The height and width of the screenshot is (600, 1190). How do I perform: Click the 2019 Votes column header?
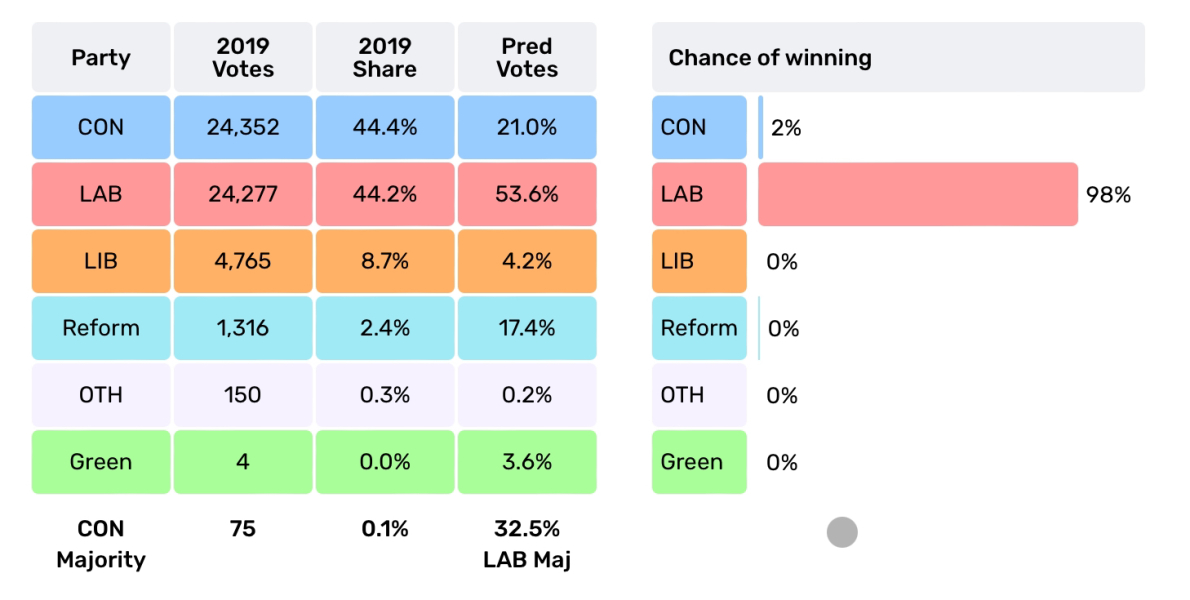243,57
